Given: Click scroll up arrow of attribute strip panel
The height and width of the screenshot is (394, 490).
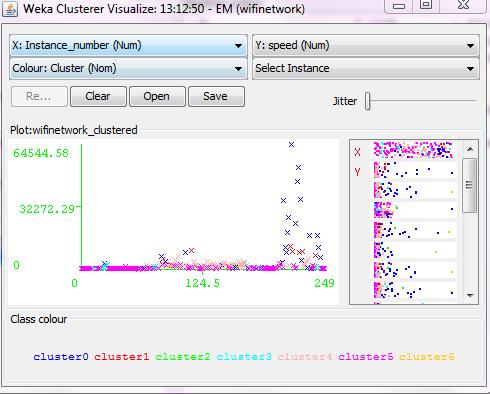Looking at the screenshot, I should 470,149.
